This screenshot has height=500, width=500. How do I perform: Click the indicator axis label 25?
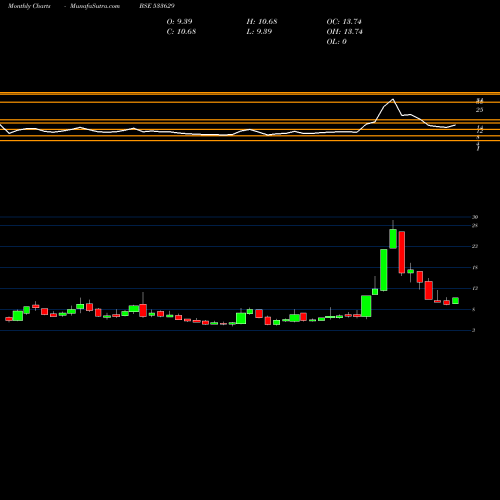(479, 110)
